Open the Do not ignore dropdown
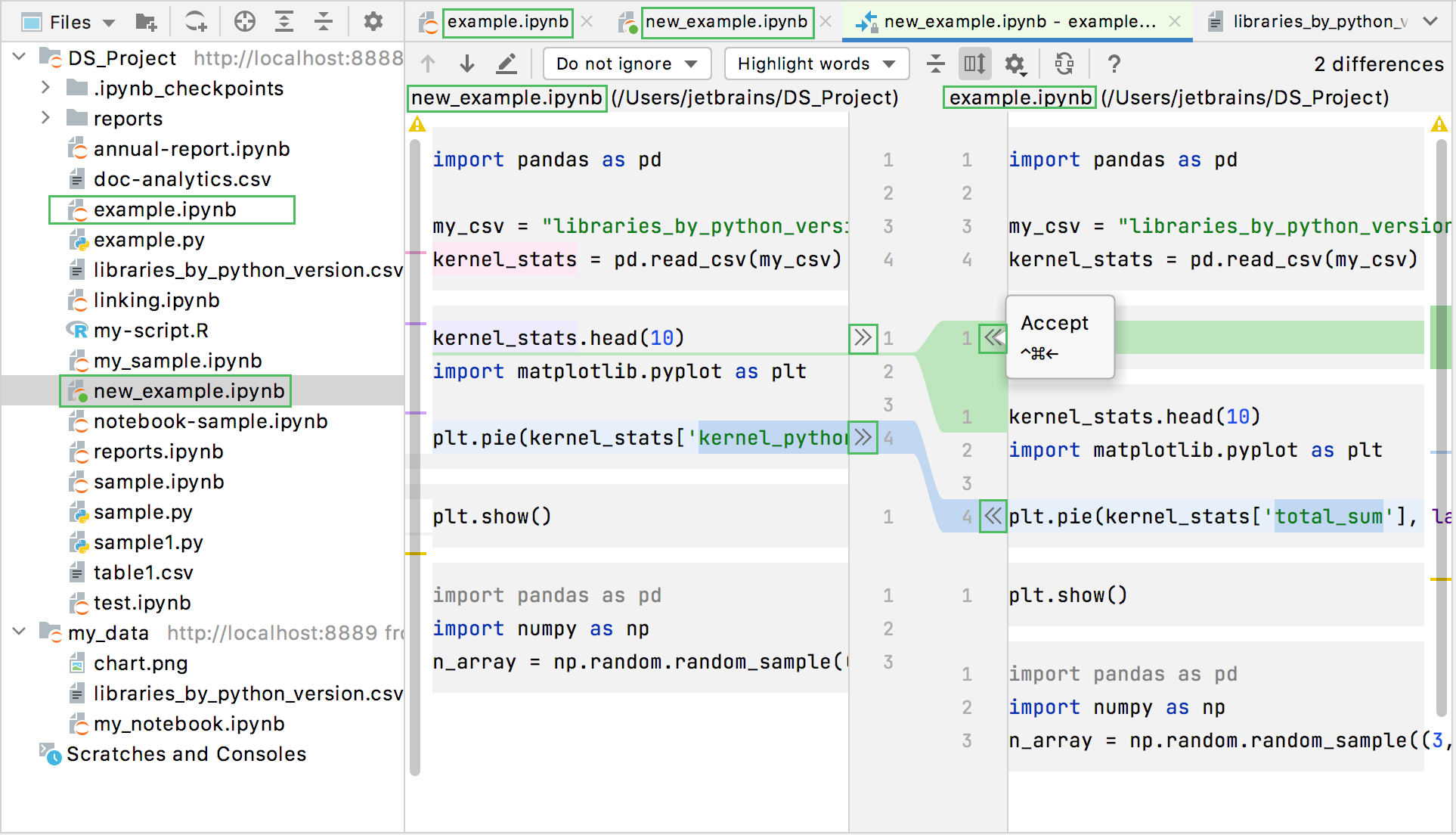 pyautogui.click(x=627, y=64)
